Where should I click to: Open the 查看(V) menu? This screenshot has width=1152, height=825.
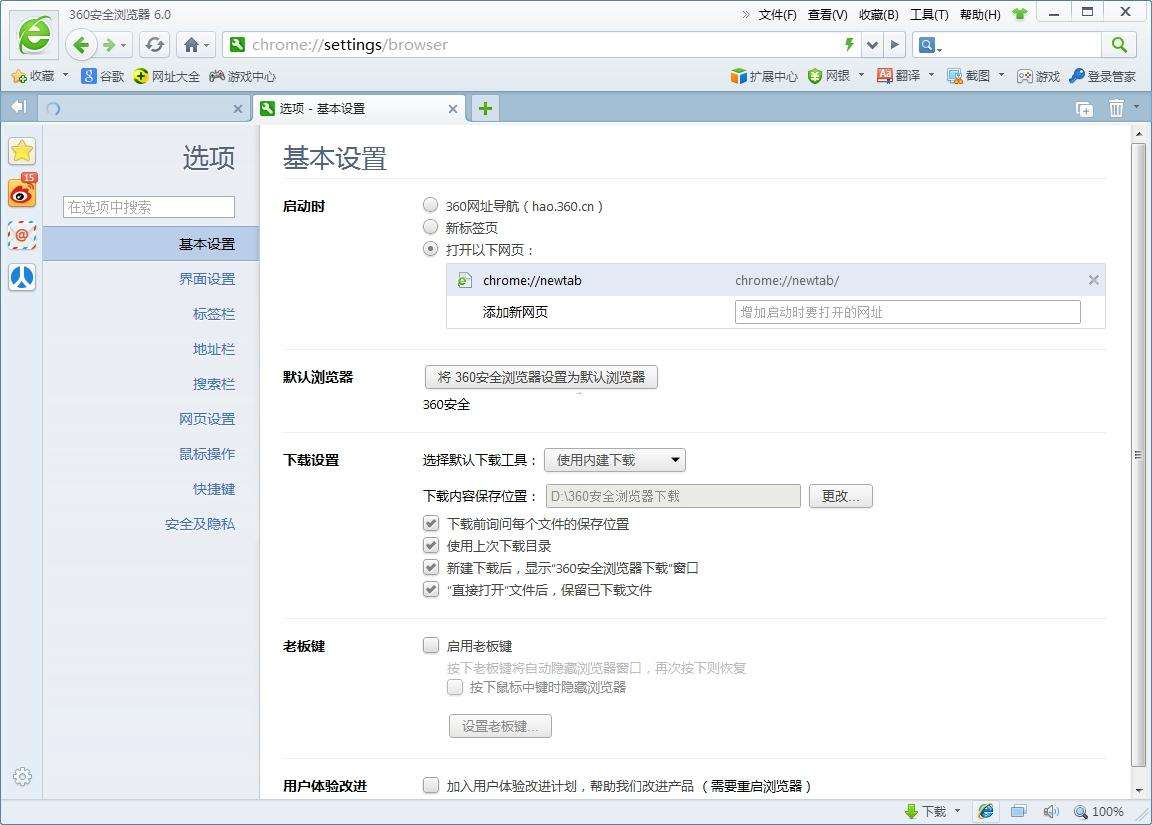click(827, 15)
